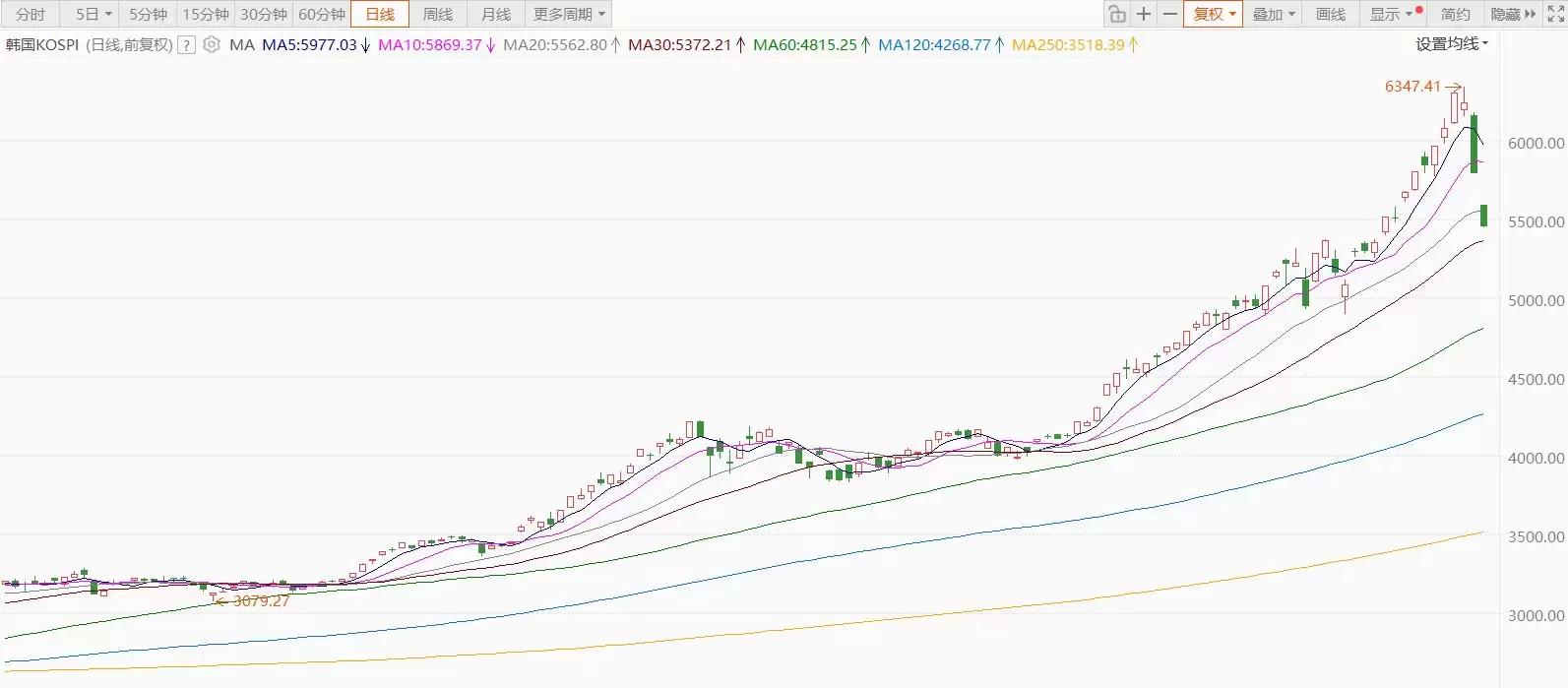The width and height of the screenshot is (1568, 688).
Task: Open the 显示 display options menu
Action: pyautogui.click(x=1391, y=14)
